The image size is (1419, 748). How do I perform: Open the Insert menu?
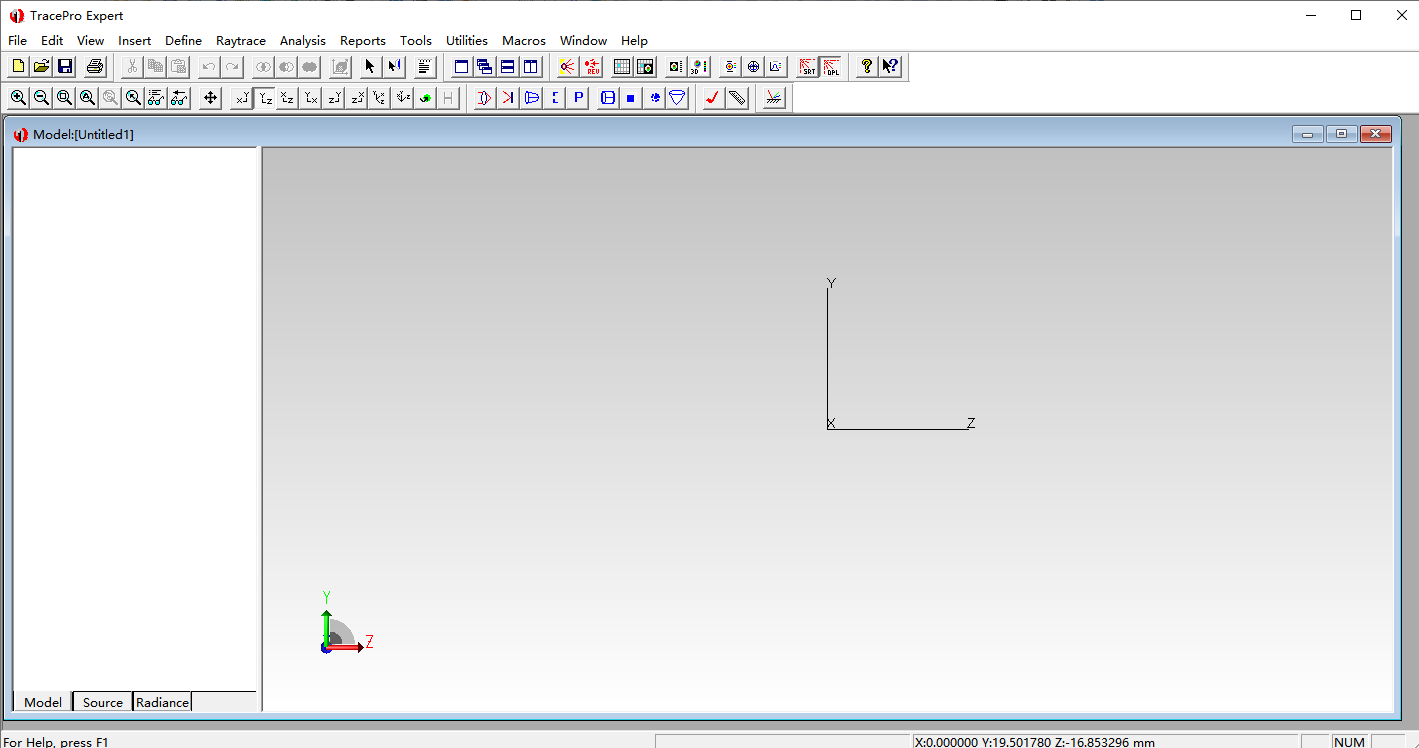pyautogui.click(x=134, y=41)
